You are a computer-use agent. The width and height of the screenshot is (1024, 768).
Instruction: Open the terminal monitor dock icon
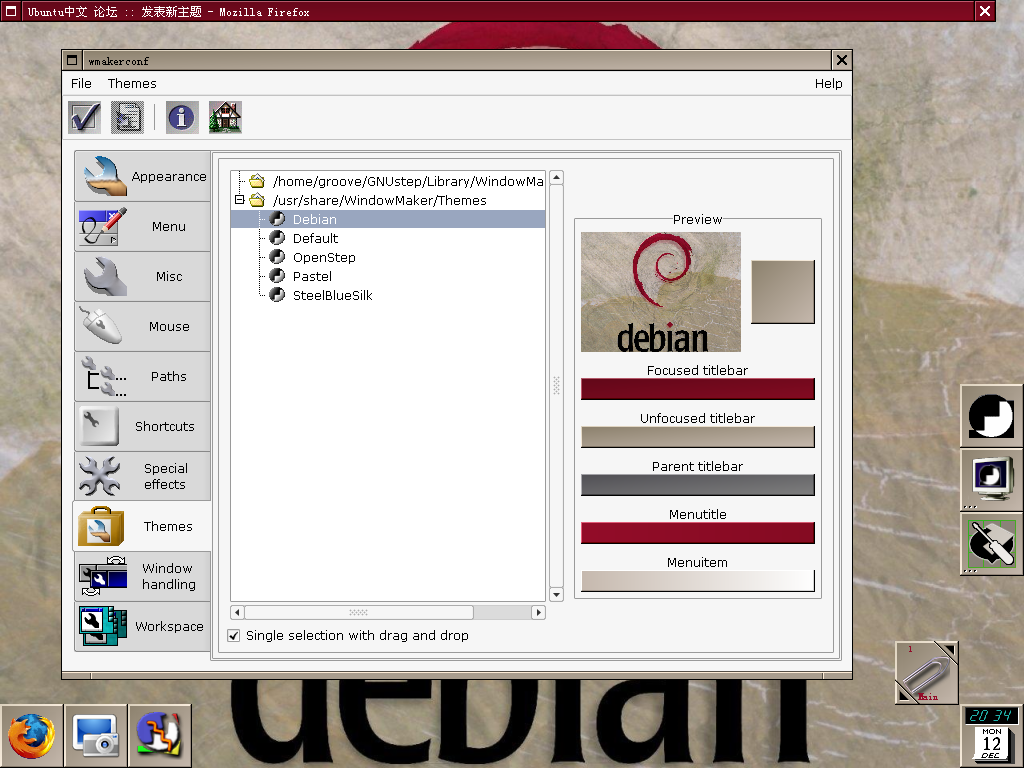tap(991, 479)
